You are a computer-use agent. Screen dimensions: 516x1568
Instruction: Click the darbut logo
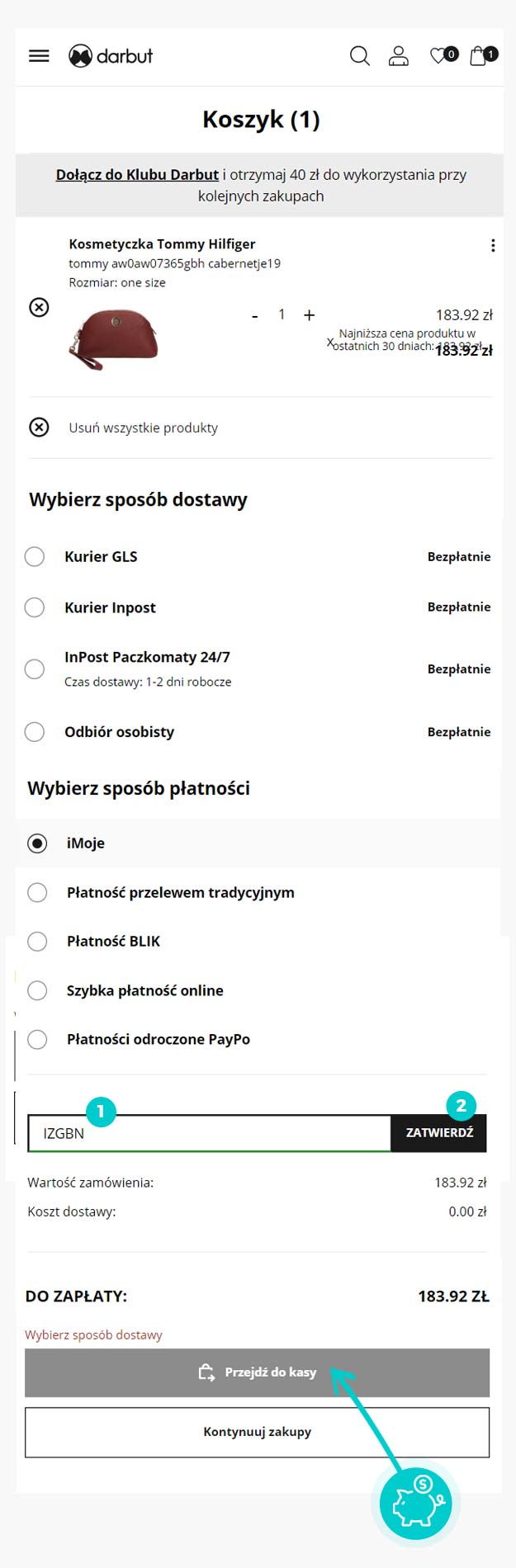(111, 56)
